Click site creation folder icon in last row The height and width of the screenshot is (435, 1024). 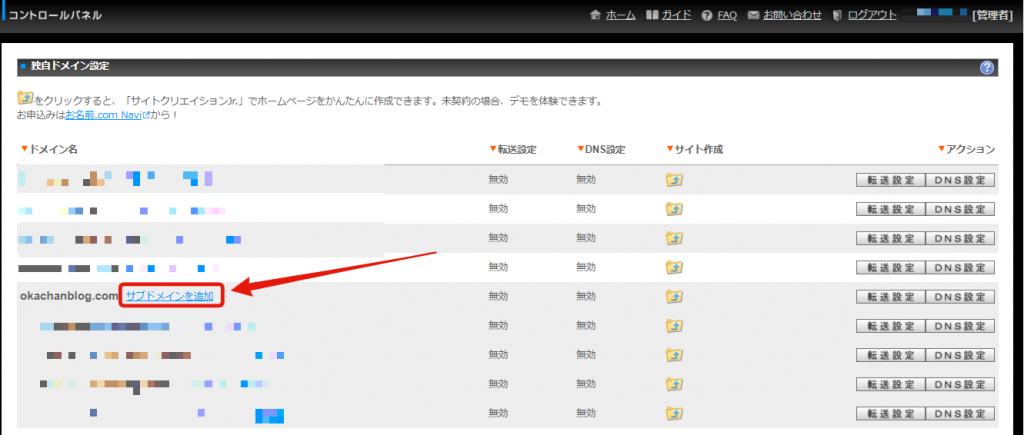click(x=674, y=413)
